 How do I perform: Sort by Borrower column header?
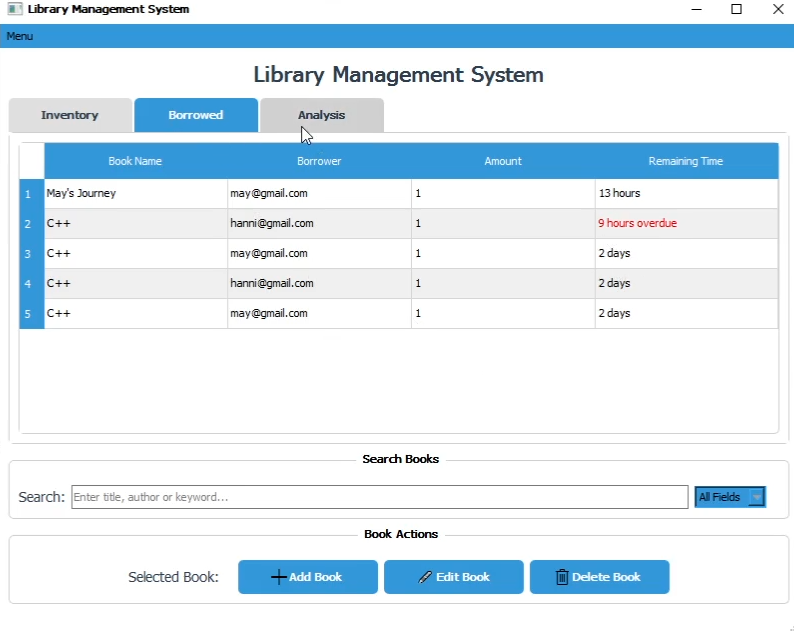tap(319, 161)
